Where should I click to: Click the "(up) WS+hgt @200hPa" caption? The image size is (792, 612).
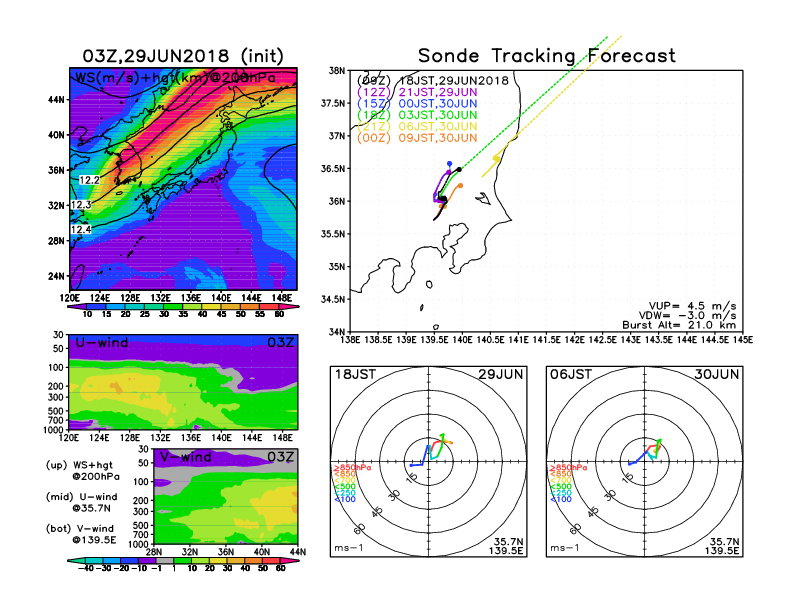(82, 471)
